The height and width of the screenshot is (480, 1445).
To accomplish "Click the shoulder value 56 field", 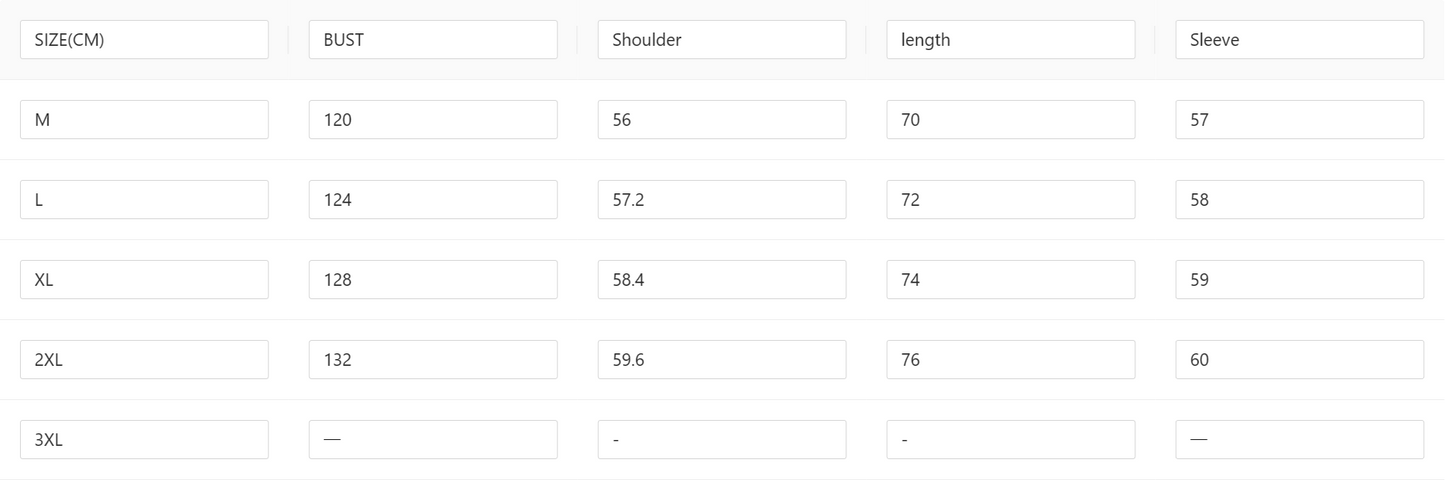I will click(x=722, y=120).
